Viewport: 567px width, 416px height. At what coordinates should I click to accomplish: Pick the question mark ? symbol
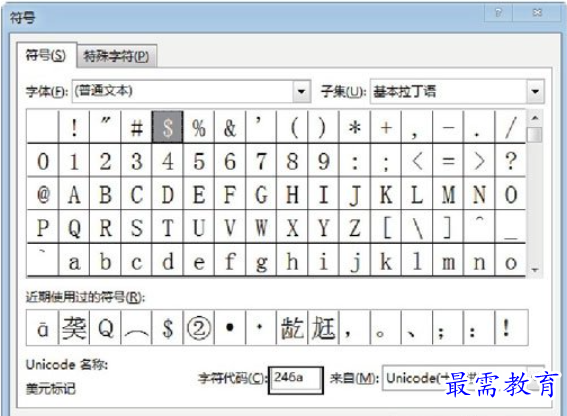510,161
